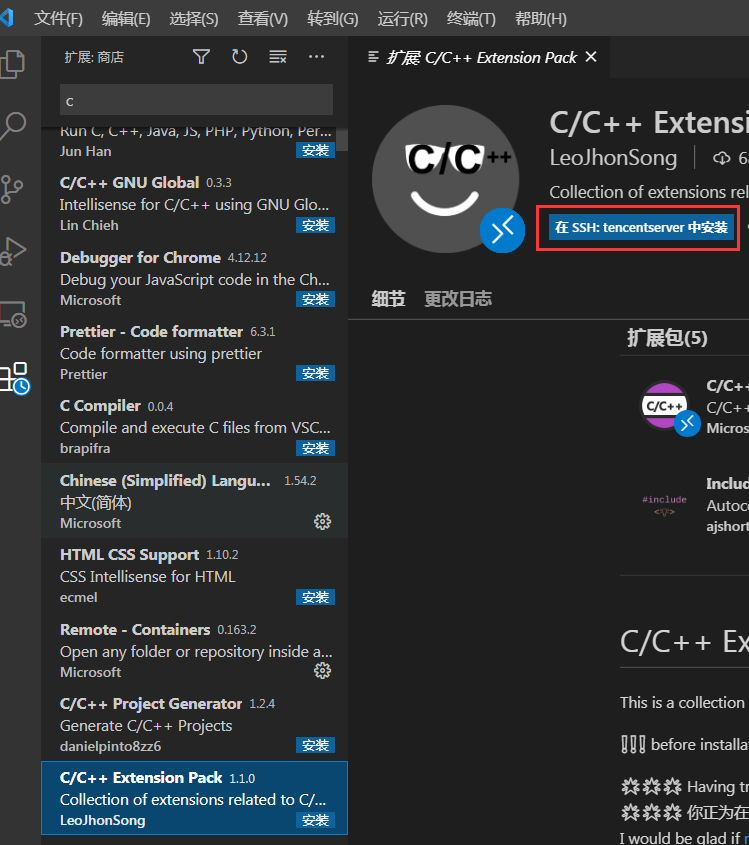Image resolution: width=749 pixels, height=845 pixels.
Task: Select the 扩展 C/C++ Extension Pack tab
Action: click(x=481, y=57)
